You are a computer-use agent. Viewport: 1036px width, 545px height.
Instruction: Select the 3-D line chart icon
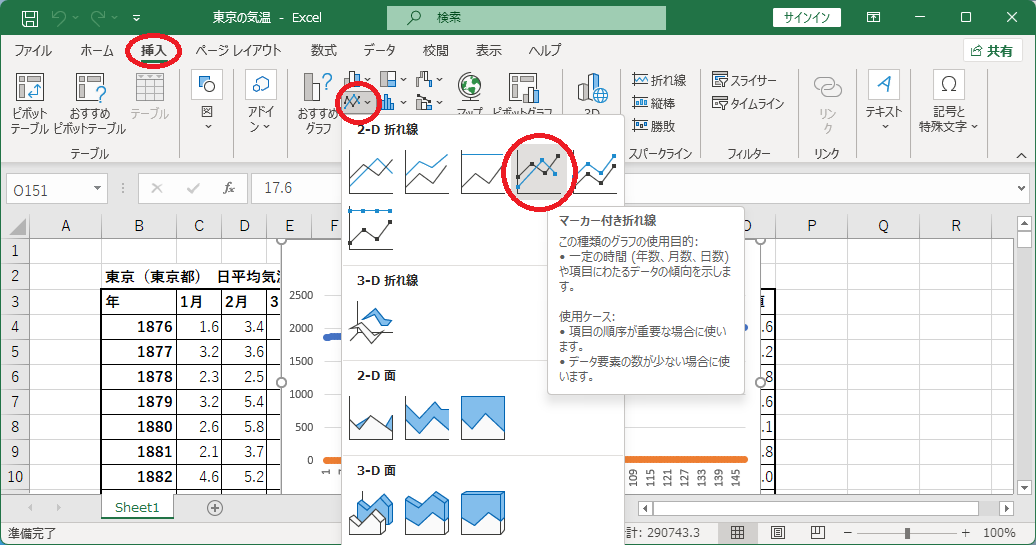coord(371,322)
